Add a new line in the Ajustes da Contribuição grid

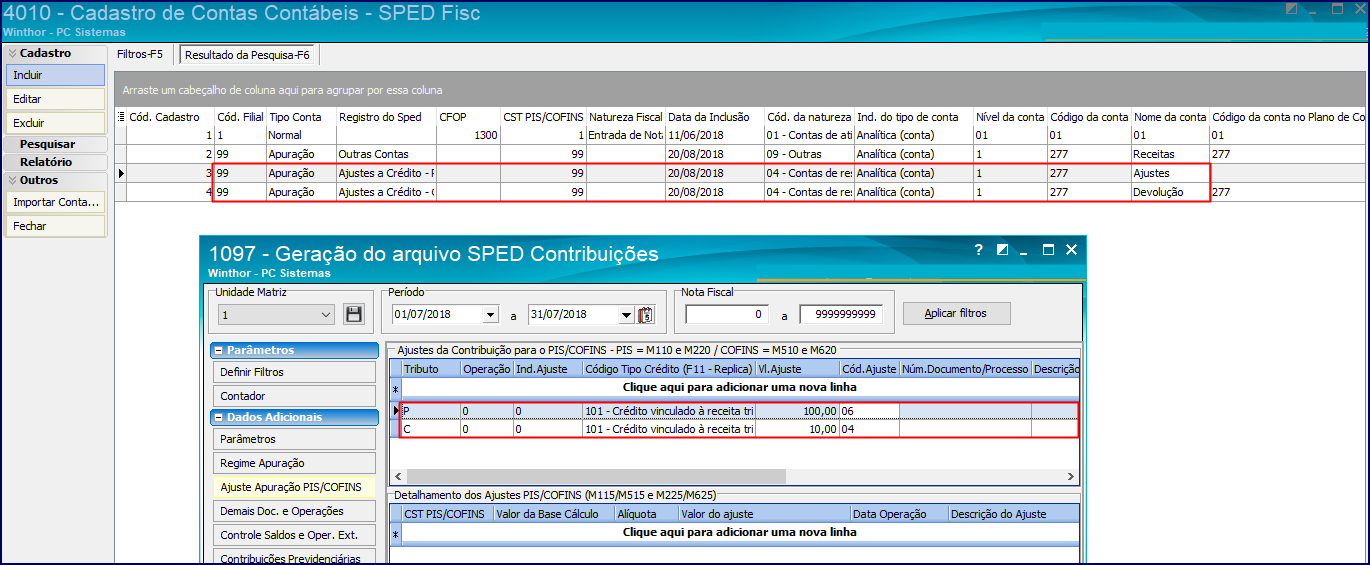[x=740, y=387]
